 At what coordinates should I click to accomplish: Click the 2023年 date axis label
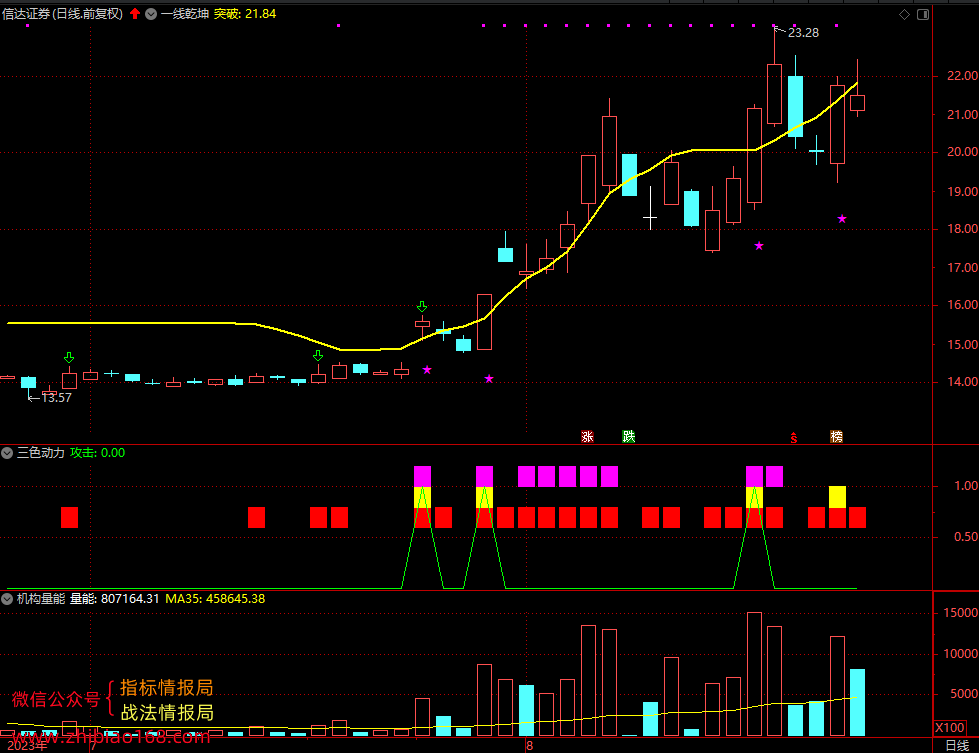(x=27, y=746)
